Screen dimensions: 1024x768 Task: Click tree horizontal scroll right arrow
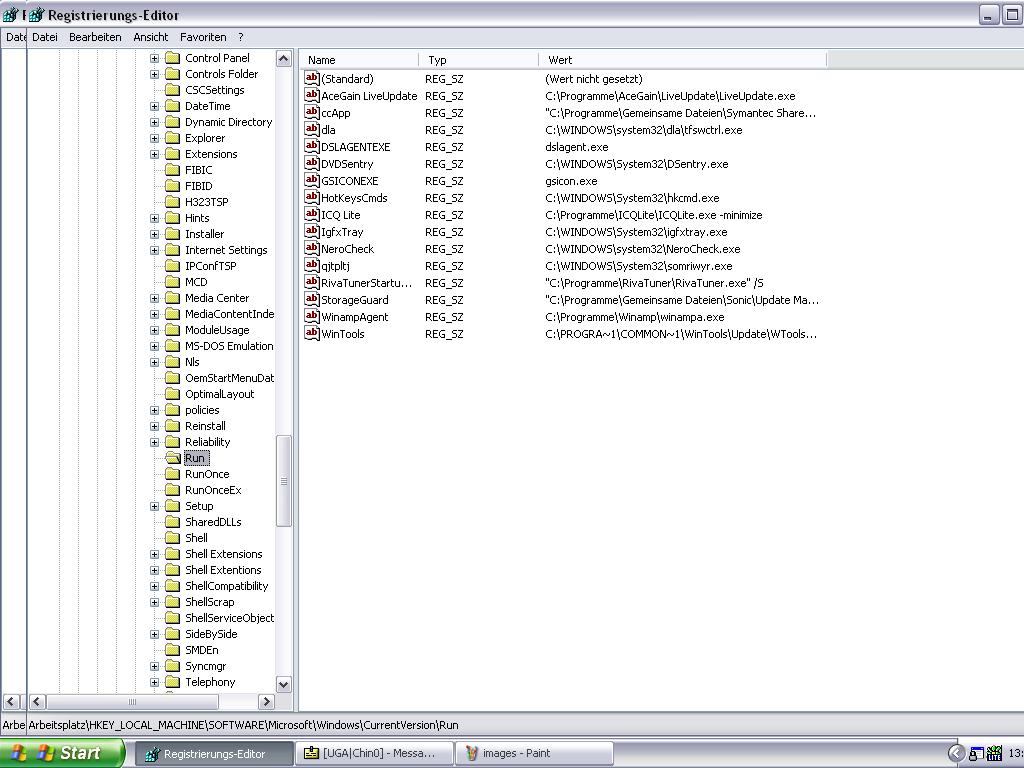tap(266, 701)
